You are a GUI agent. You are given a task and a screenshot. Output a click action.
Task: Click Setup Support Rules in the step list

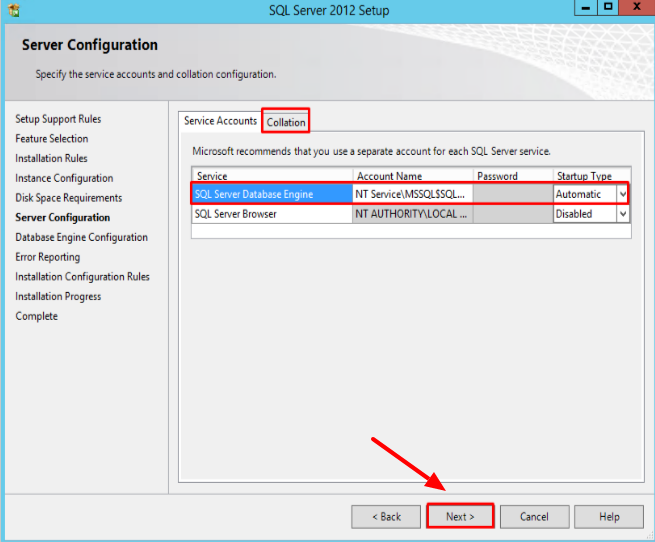click(58, 119)
